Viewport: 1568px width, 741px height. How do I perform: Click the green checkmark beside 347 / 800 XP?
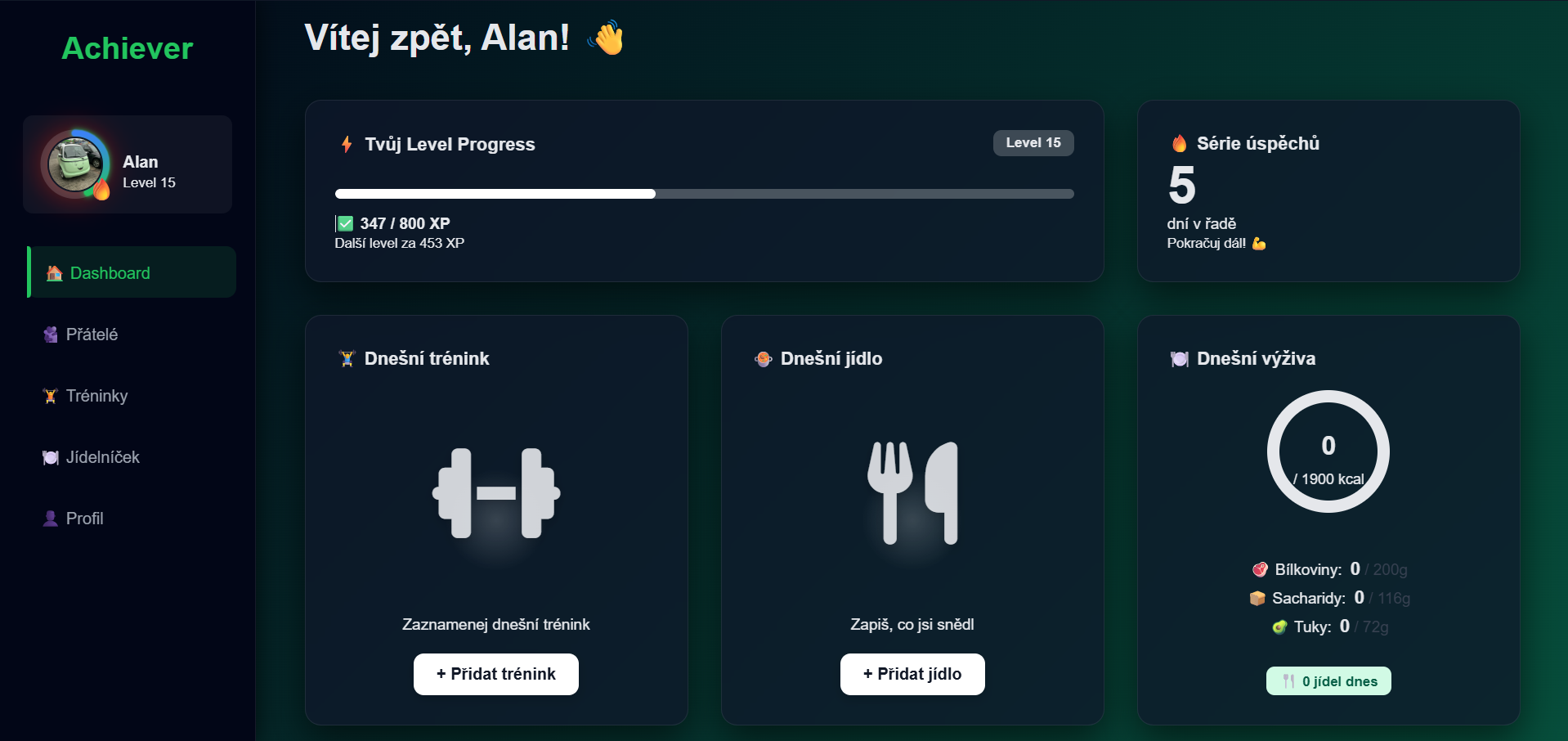tap(345, 224)
